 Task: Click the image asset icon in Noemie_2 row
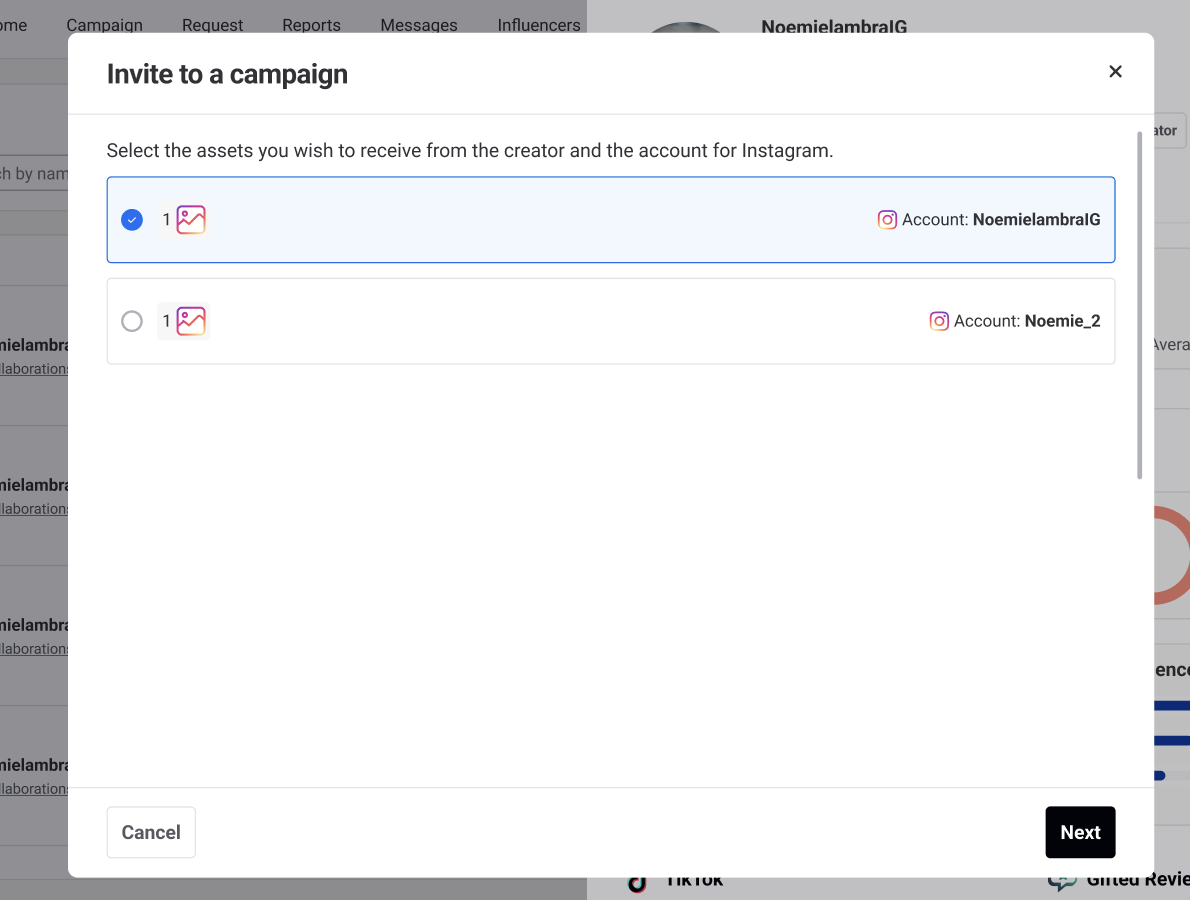coord(191,321)
